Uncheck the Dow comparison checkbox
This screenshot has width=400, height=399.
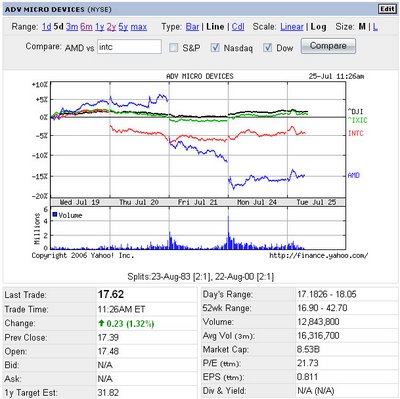pos(267,48)
